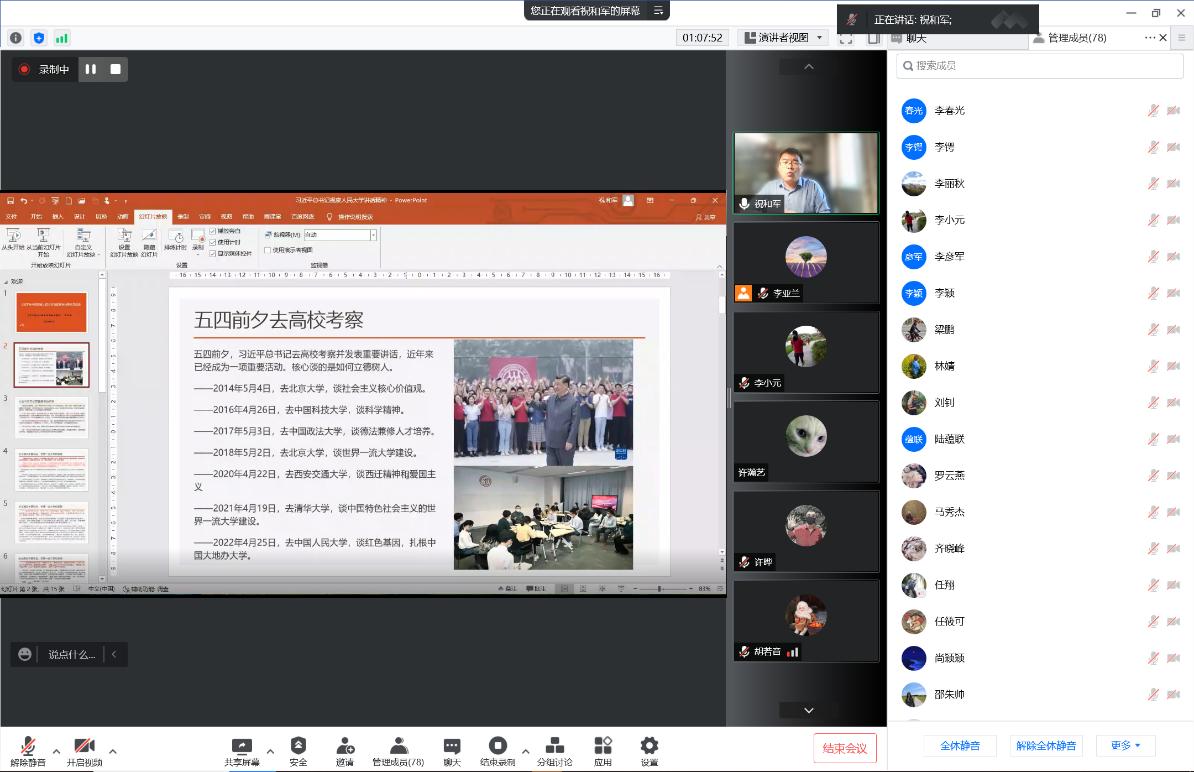Click the red 结束会议 end meeting button
The image size is (1194, 772).
[845, 748]
